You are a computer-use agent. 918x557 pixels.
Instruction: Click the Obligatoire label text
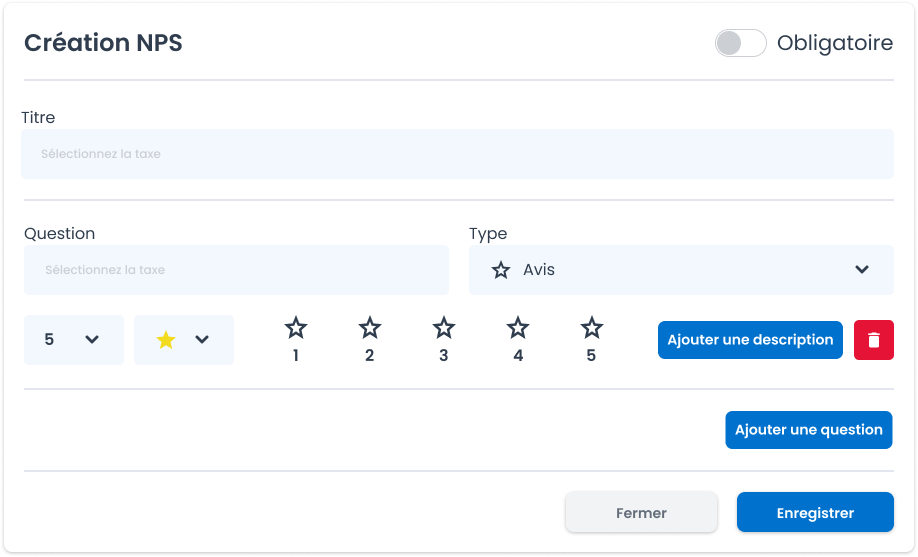(x=834, y=43)
